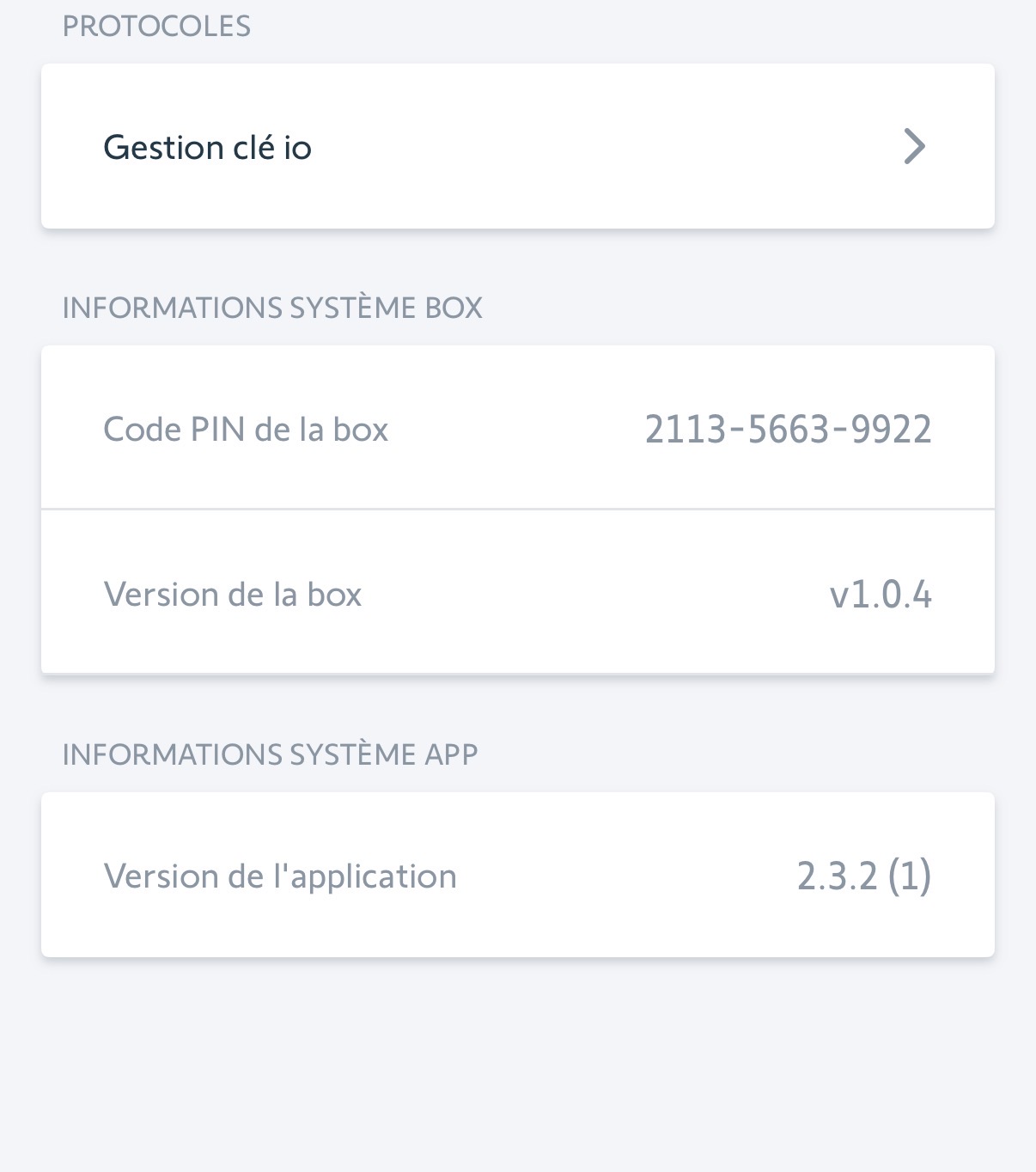Tap the "Version de l'application" label

tap(280, 876)
